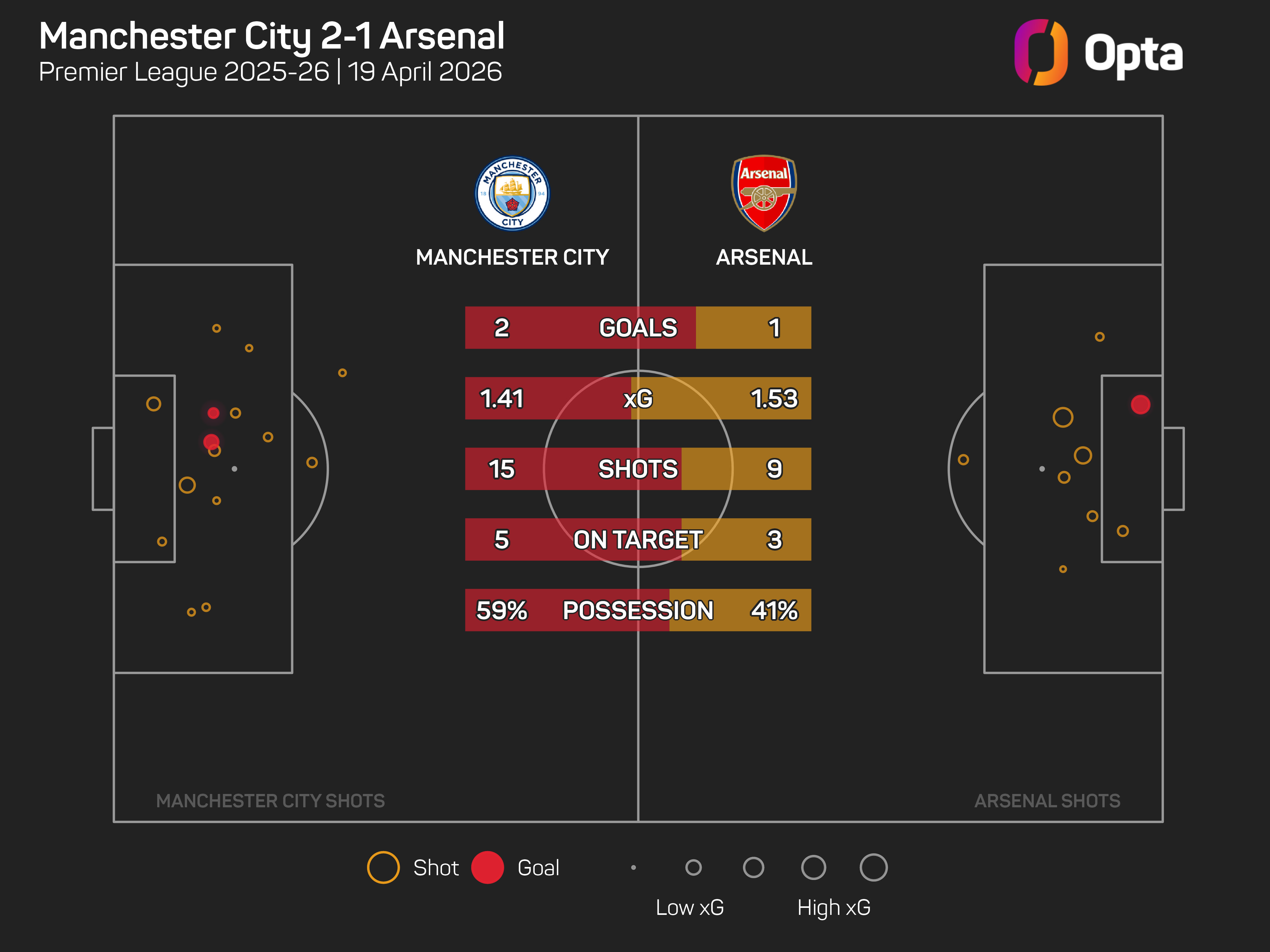This screenshot has width=1270, height=952.
Task: Click Arsenal's 41% possession value
Action: click(x=774, y=610)
